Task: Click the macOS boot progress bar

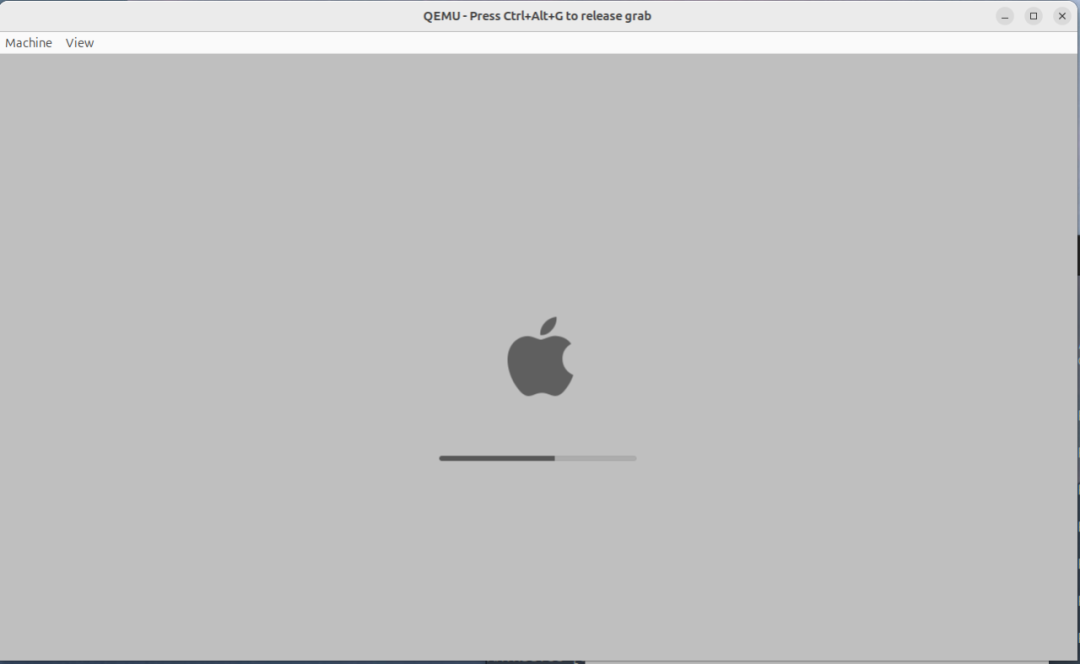Action: pos(537,458)
